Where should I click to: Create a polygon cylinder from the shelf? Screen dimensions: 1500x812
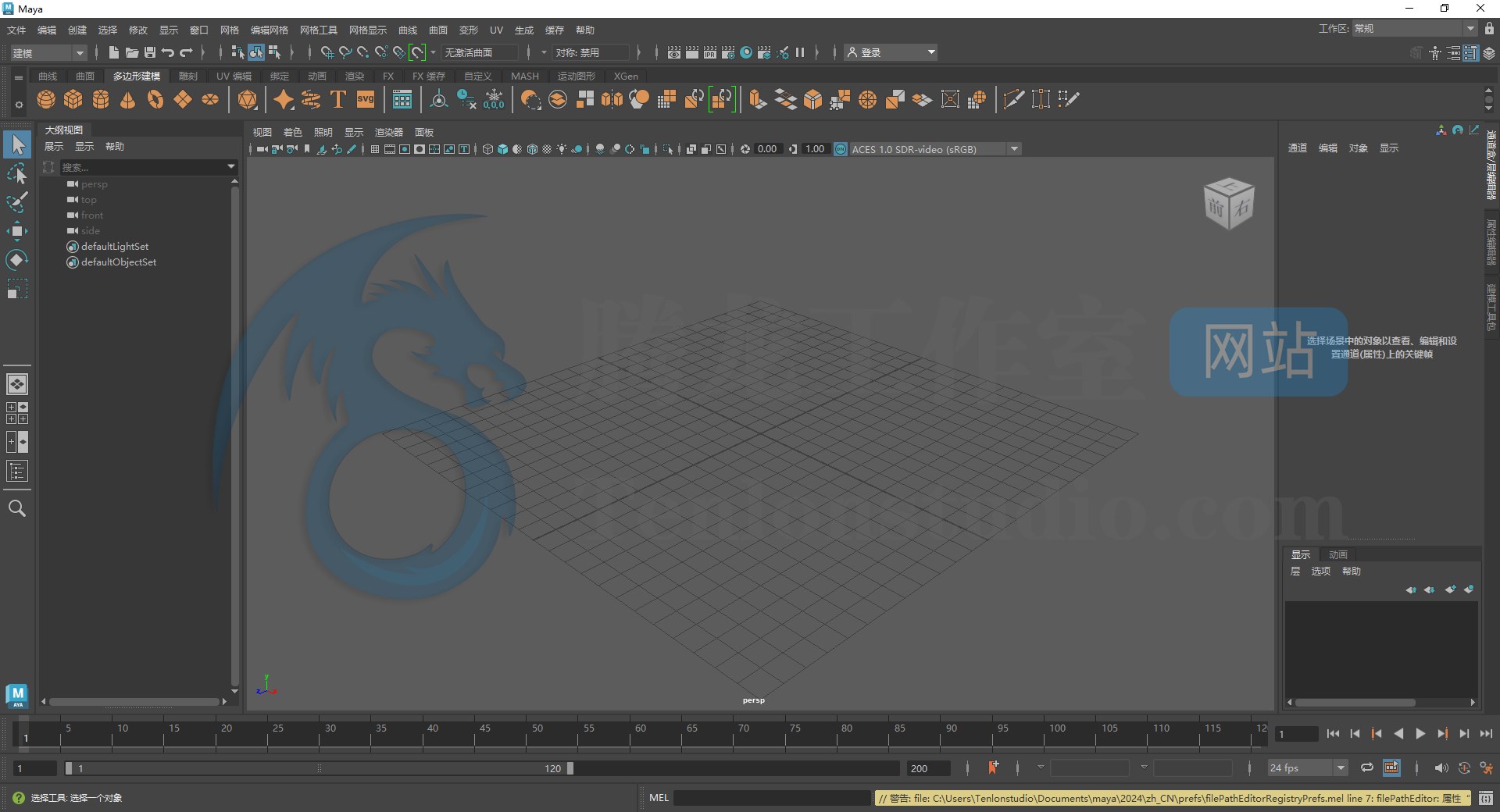[101, 99]
